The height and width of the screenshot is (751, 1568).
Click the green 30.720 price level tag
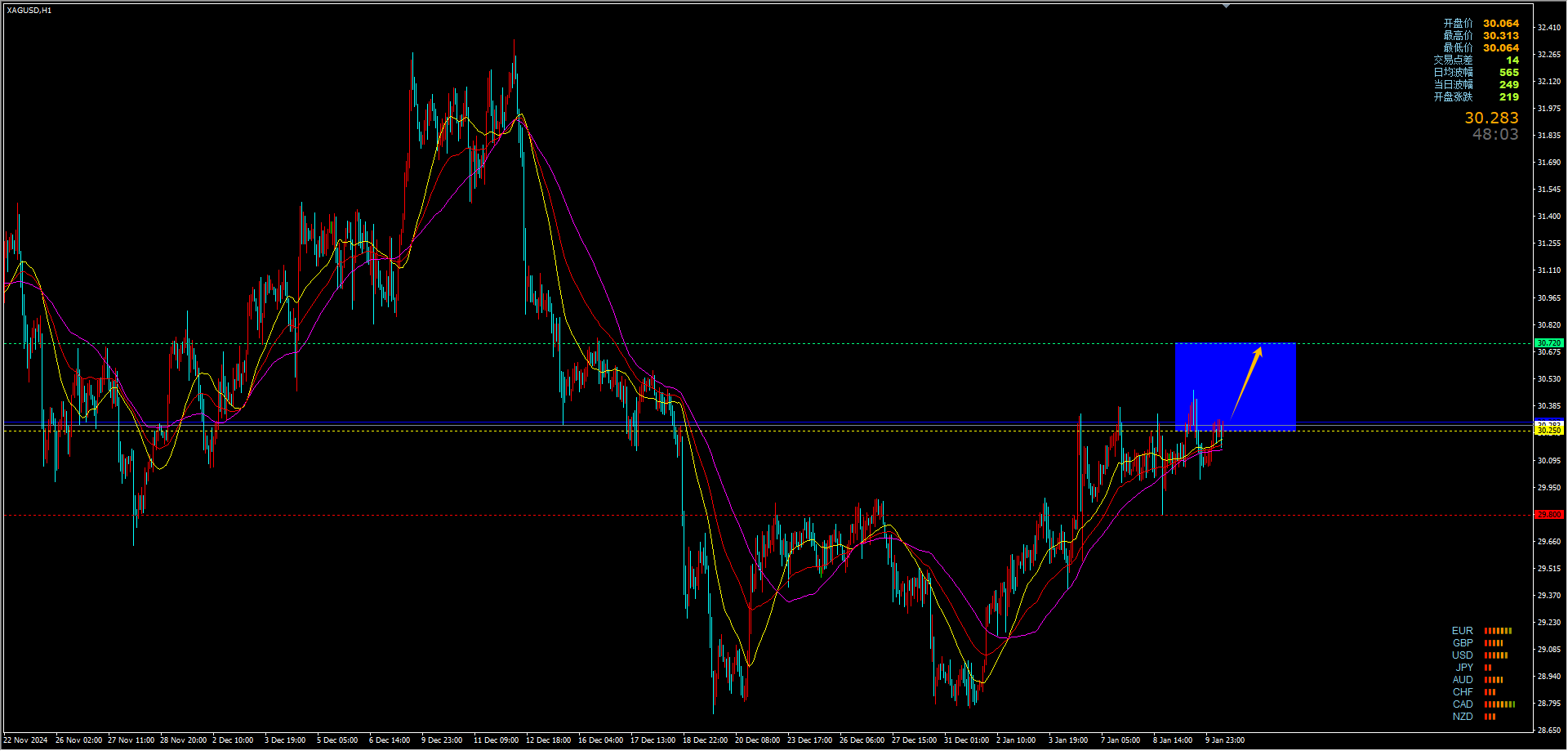[x=1549, y=343]
